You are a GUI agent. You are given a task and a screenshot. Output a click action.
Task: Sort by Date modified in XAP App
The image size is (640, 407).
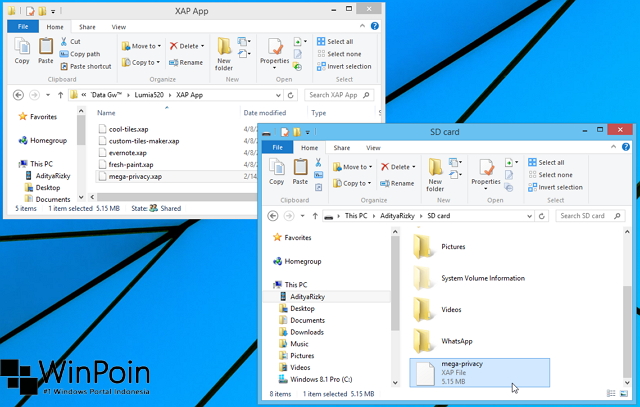(x=264, y=113)
